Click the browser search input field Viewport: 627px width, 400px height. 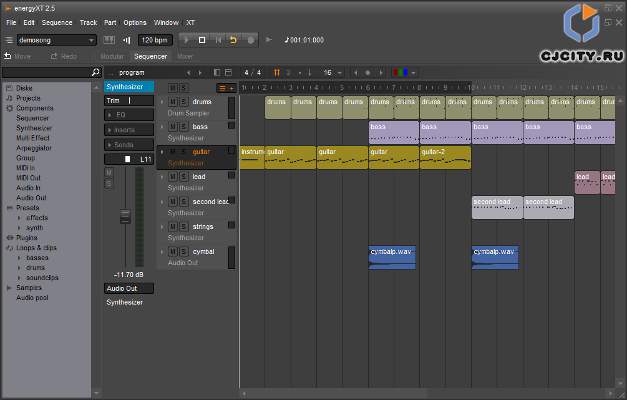point(46,72)
